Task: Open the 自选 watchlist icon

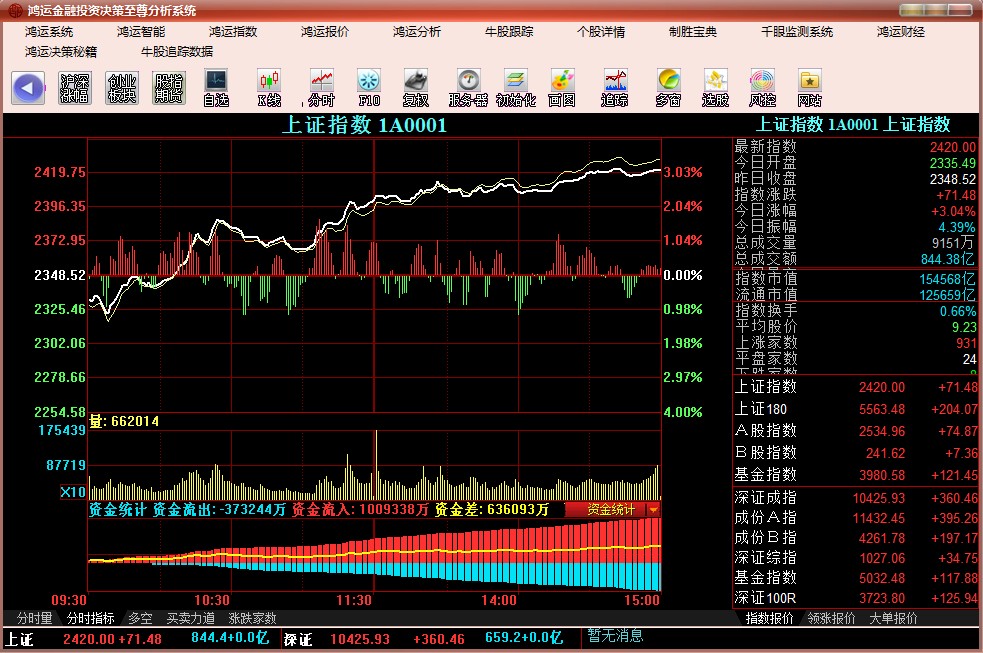Action: coord(216,88)
